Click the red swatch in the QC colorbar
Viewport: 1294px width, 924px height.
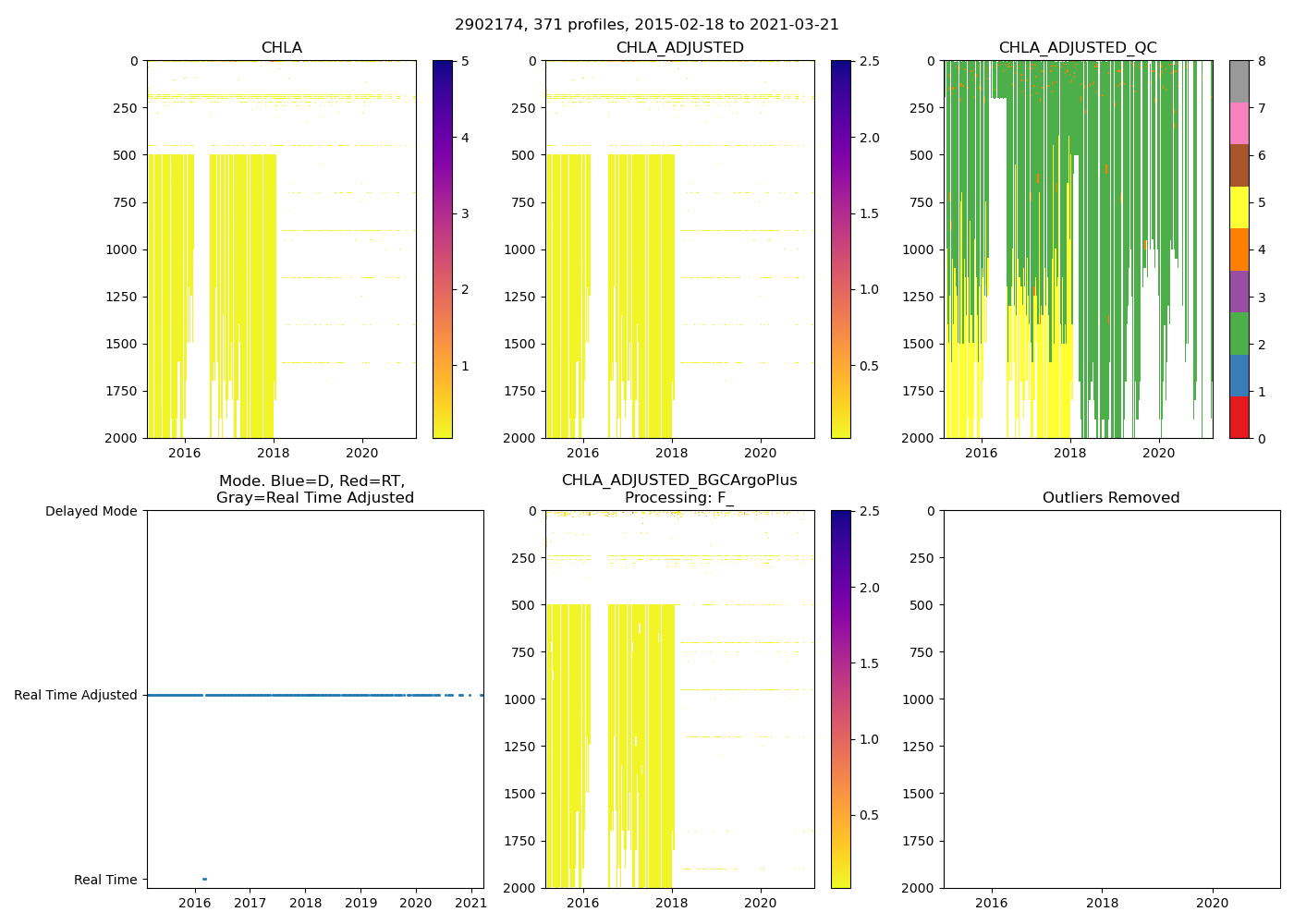tap(1239, 418)
